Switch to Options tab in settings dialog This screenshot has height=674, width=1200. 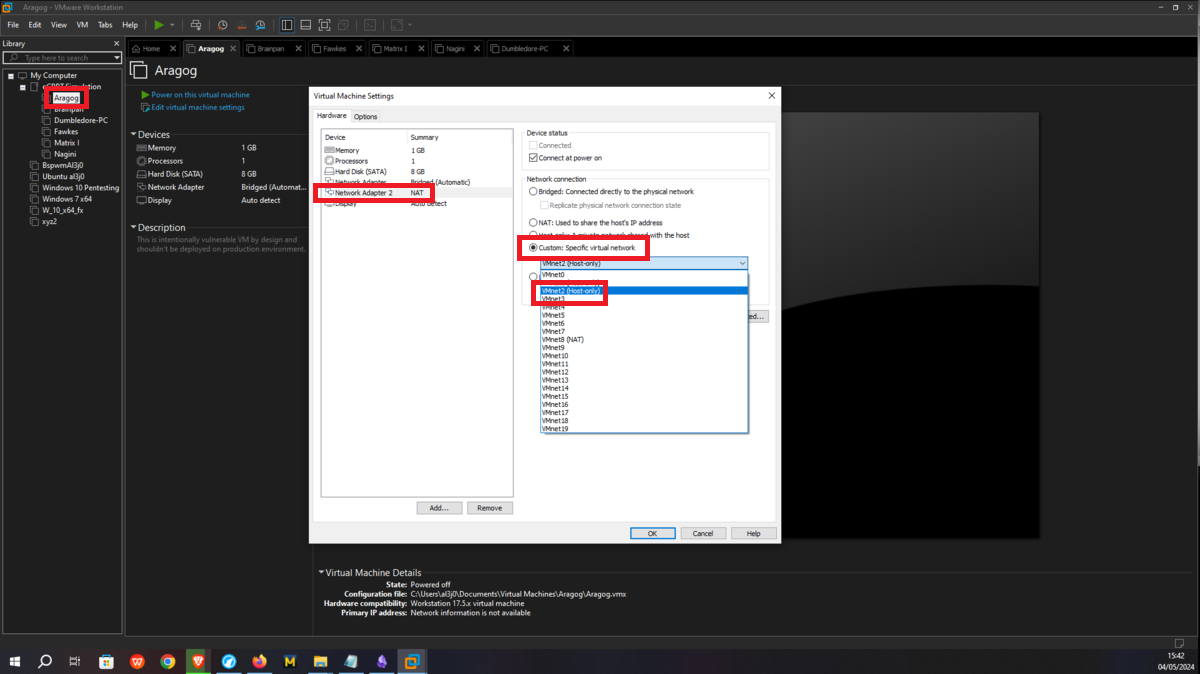[366, 116]
